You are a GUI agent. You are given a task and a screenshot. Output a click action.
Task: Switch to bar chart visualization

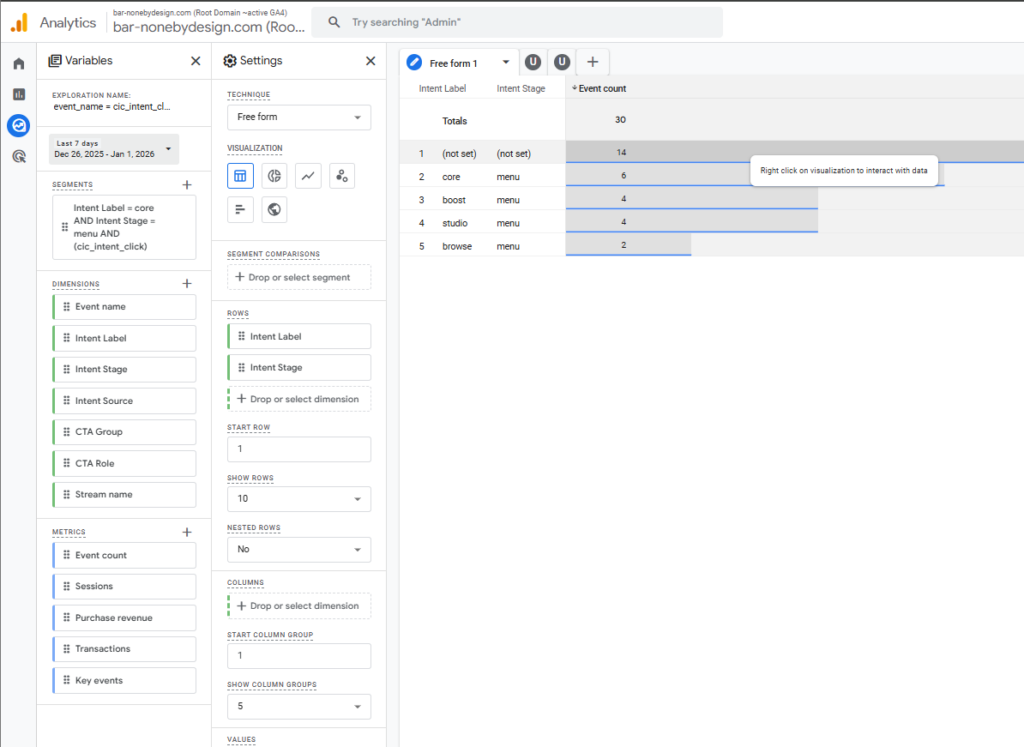240,209
